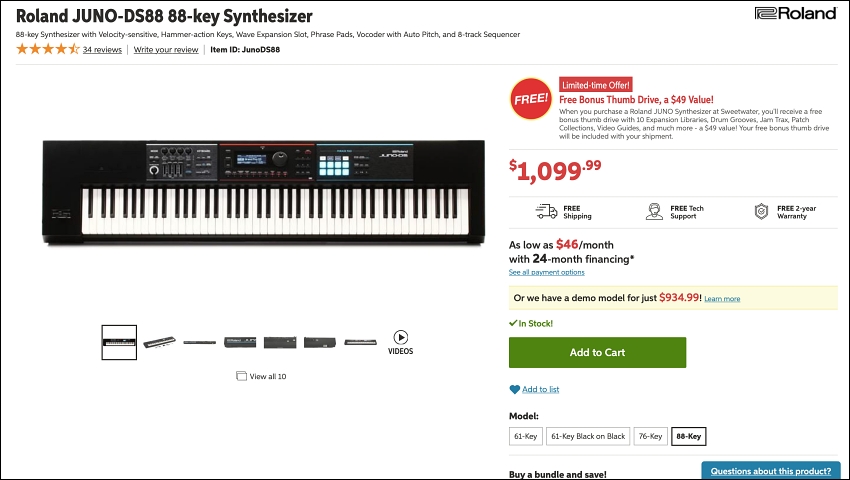
Task: Add the synthesizer to cart
Action: click(x=597, y=353)
